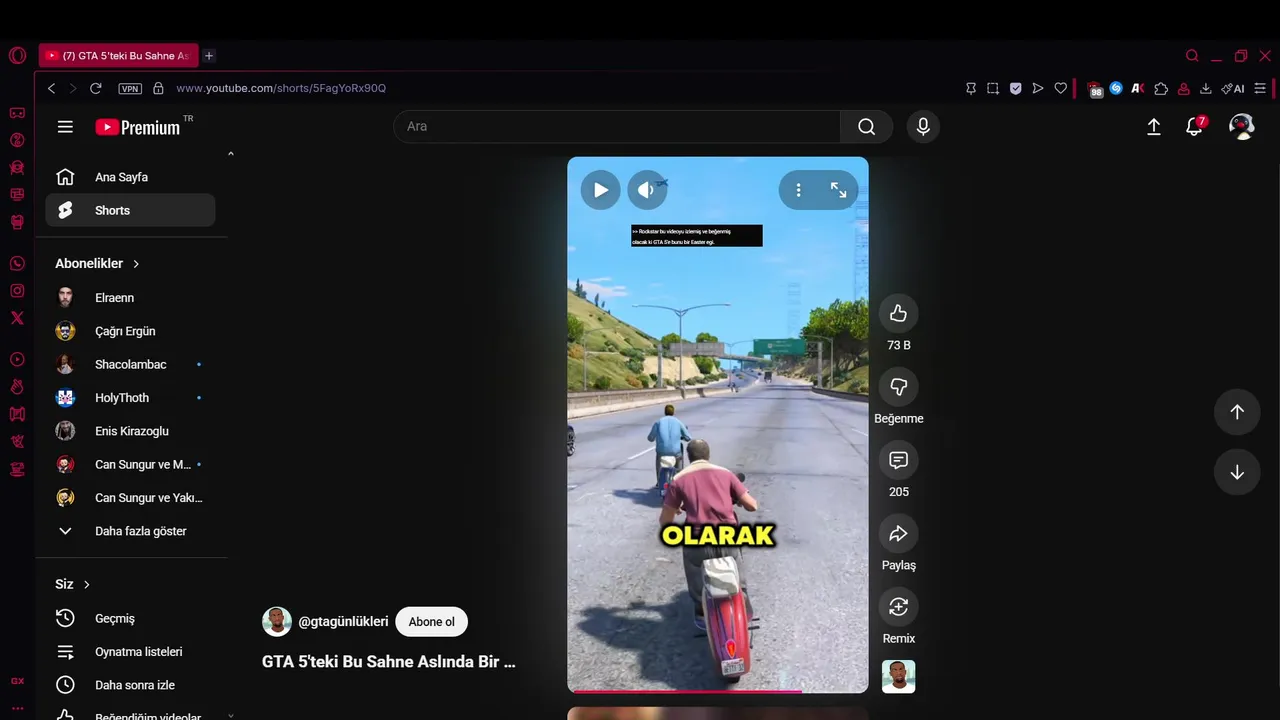Expand the Abonelikler section chevron
This screenshot has width=1280, height=720.
point(136,264)
